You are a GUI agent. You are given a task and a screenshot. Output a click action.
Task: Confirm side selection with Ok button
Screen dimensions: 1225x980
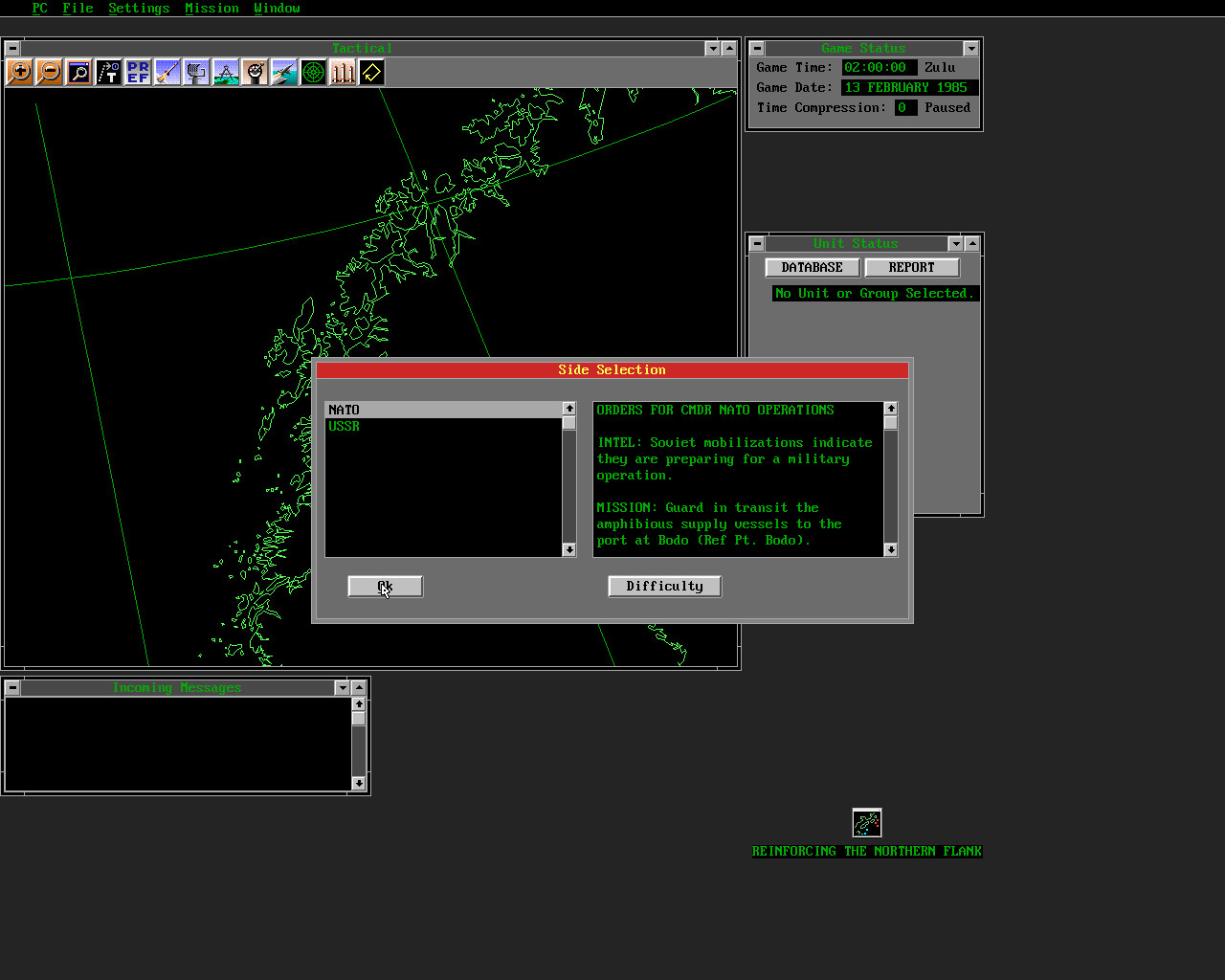[x=386, y=587]
